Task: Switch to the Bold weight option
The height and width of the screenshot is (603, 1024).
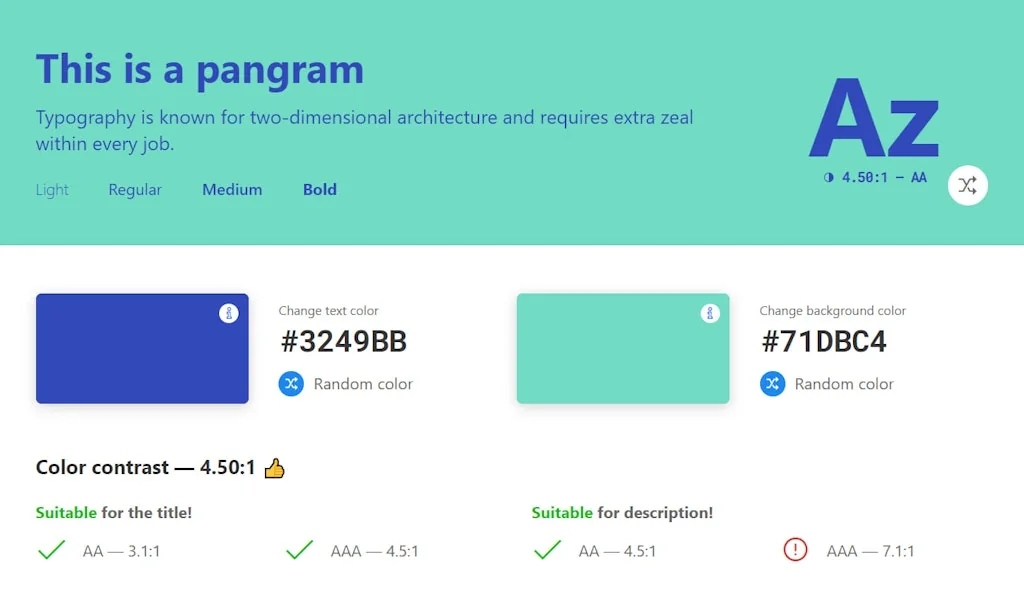Action: coord(320,189)
